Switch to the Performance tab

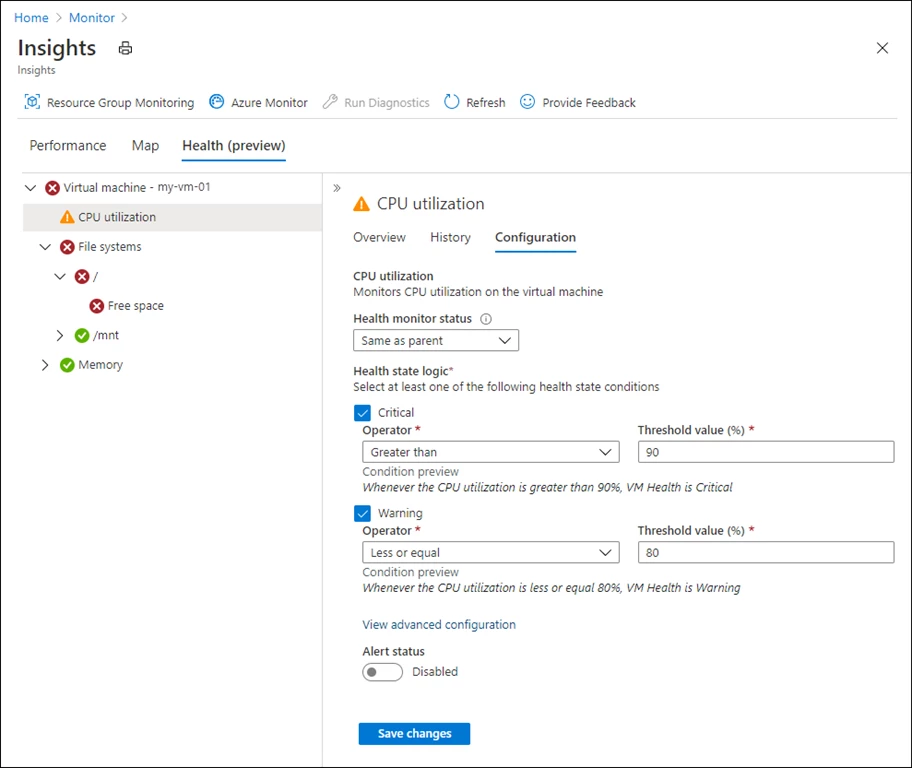pyautogui.click(x=68, y=146)
